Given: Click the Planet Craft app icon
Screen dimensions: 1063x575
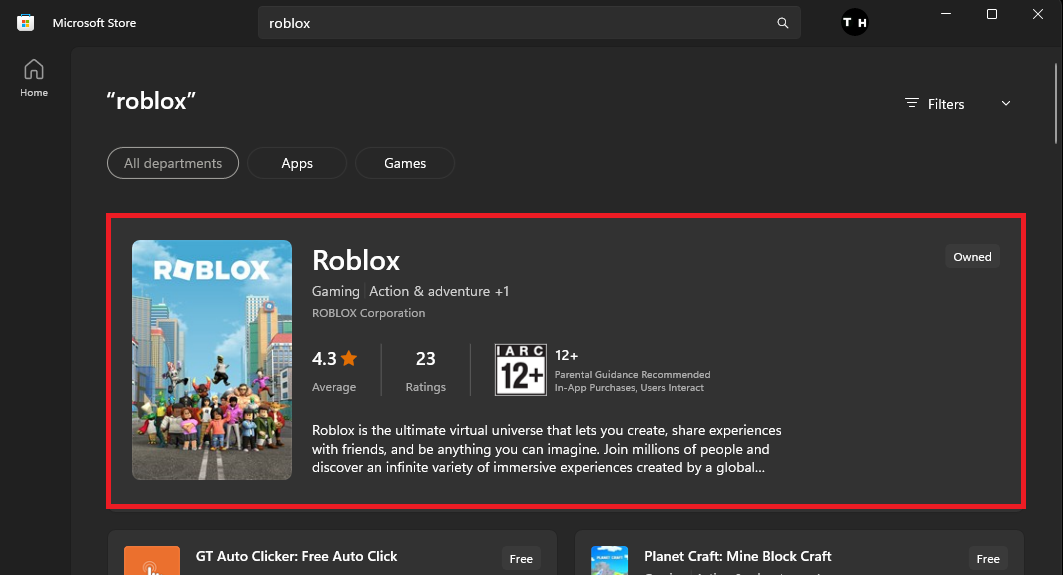Looking at the screenshot, I should tap(609, 561).
